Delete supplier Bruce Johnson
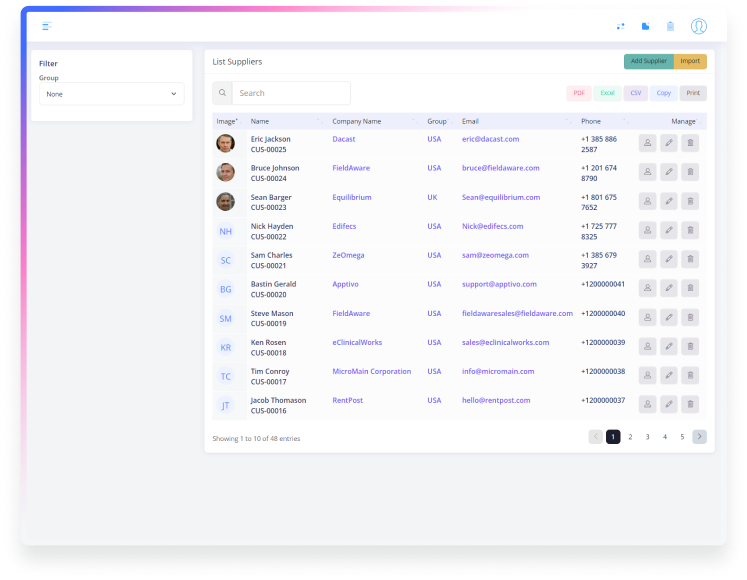Screen dimensions: 747x580 click(x=690, y=172)
